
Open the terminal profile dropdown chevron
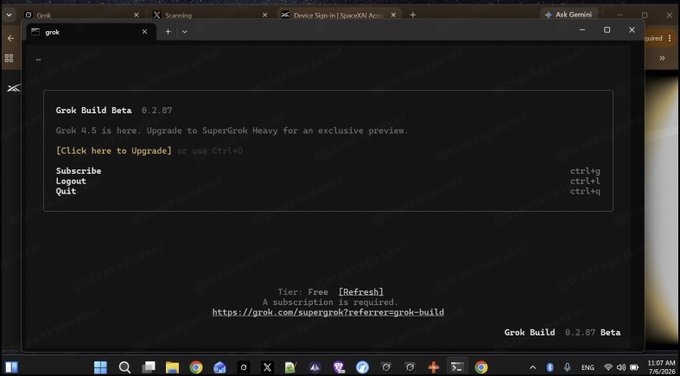click(x=184, y=32)
